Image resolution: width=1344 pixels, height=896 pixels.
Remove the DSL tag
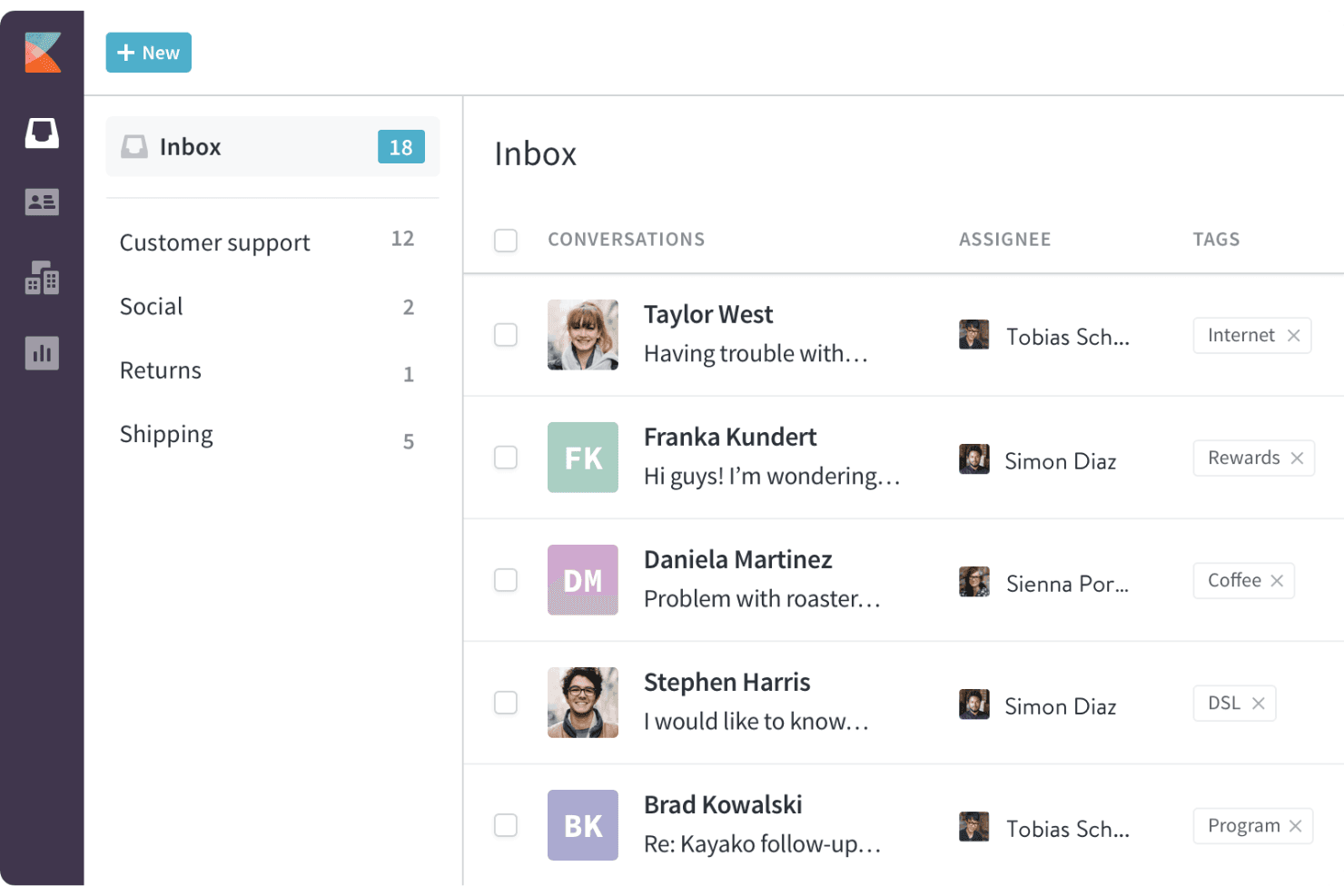[1259, 704]
